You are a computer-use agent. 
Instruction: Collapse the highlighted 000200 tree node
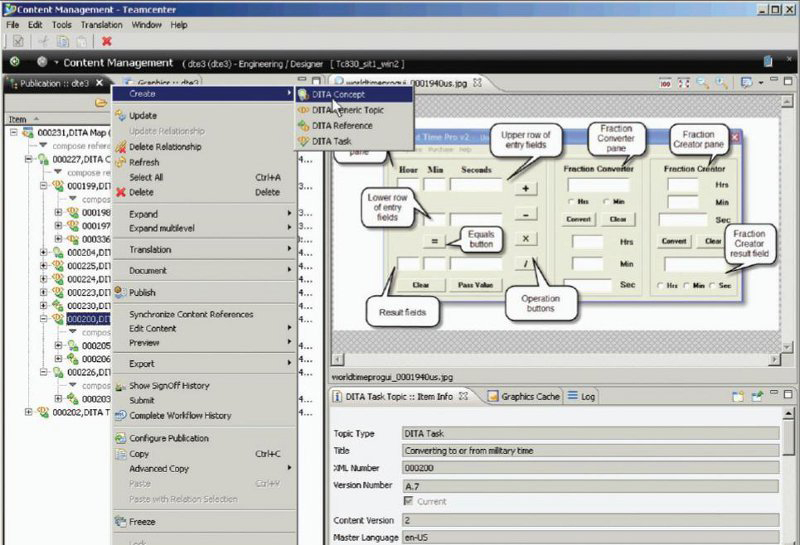tap(43, 319)
